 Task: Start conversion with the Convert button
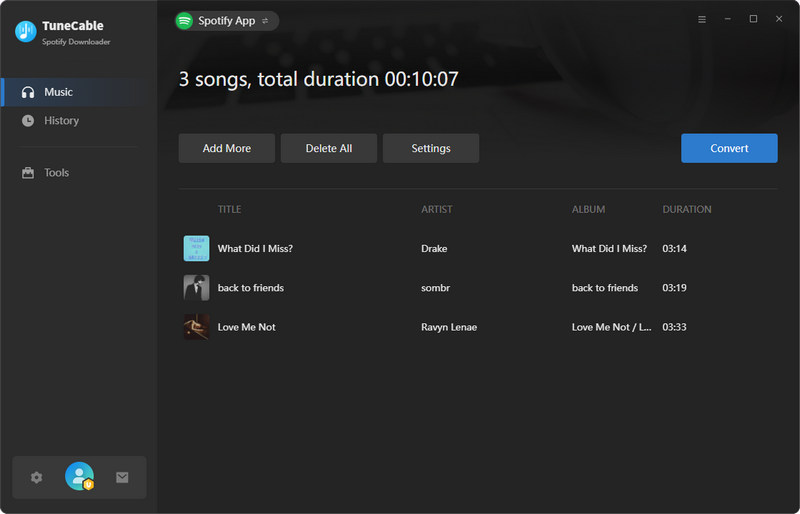click(x=729, y=148)
